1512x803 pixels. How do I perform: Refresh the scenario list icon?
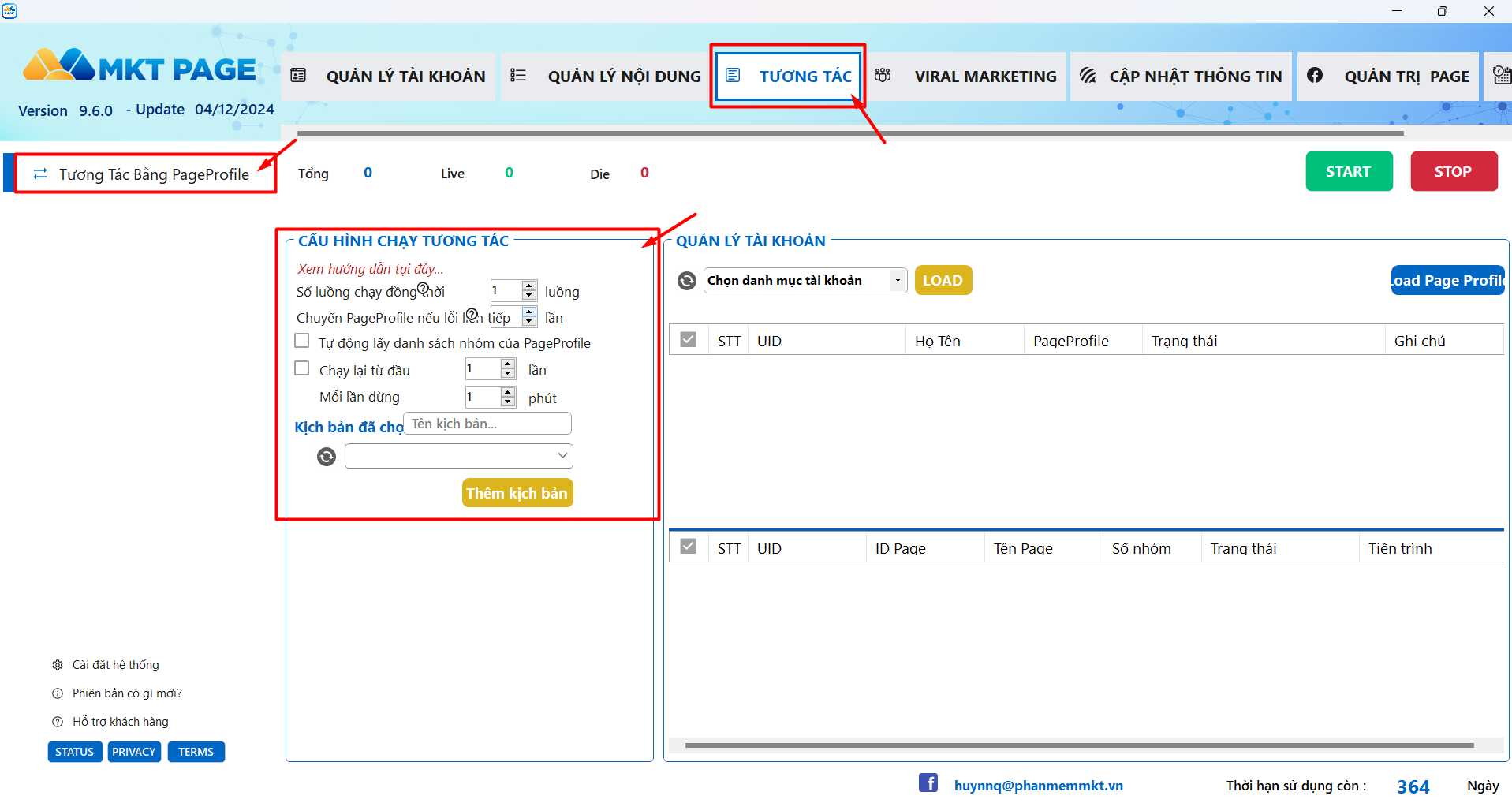click(x=327, y=457)
